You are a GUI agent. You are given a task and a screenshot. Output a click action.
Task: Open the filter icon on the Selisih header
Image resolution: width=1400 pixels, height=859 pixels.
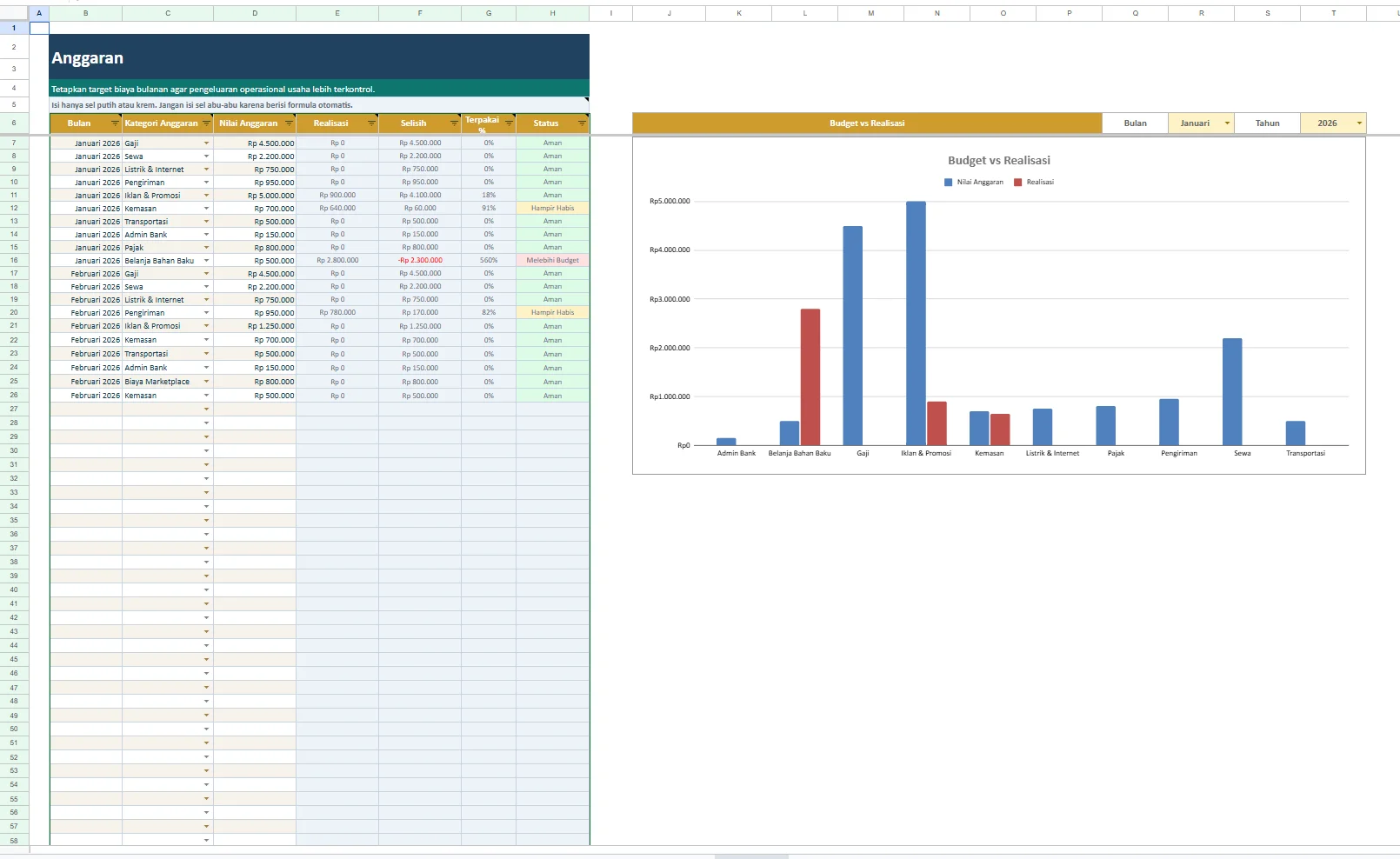[454, 123]
